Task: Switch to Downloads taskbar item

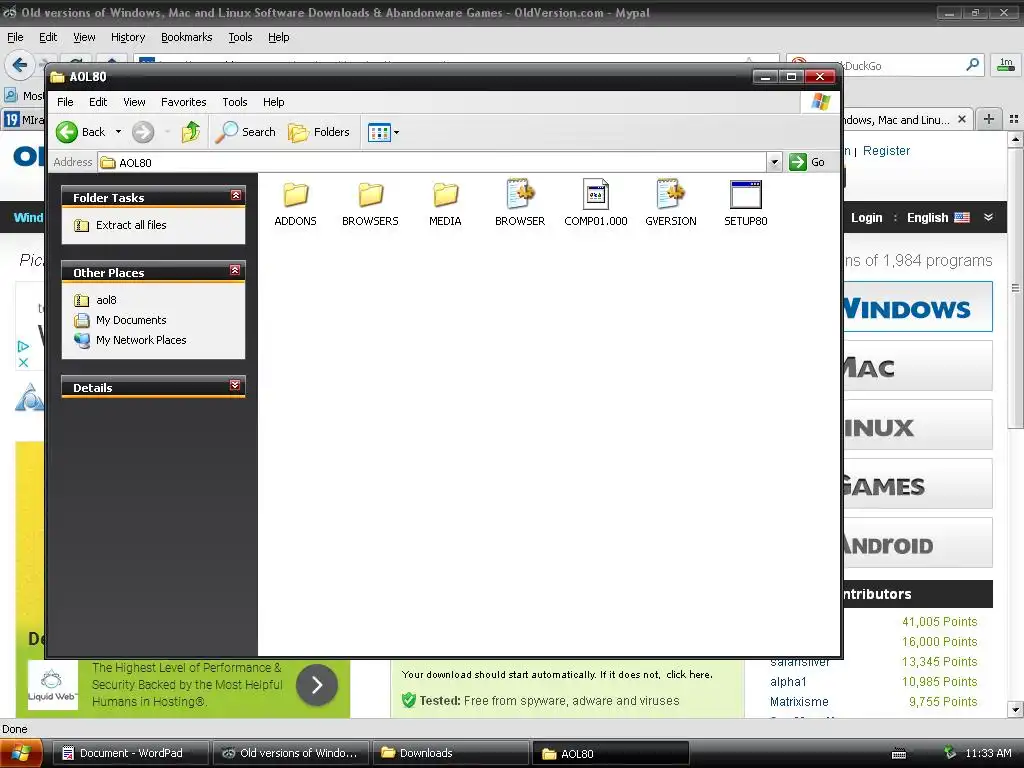Action: (x=449, y=753)
